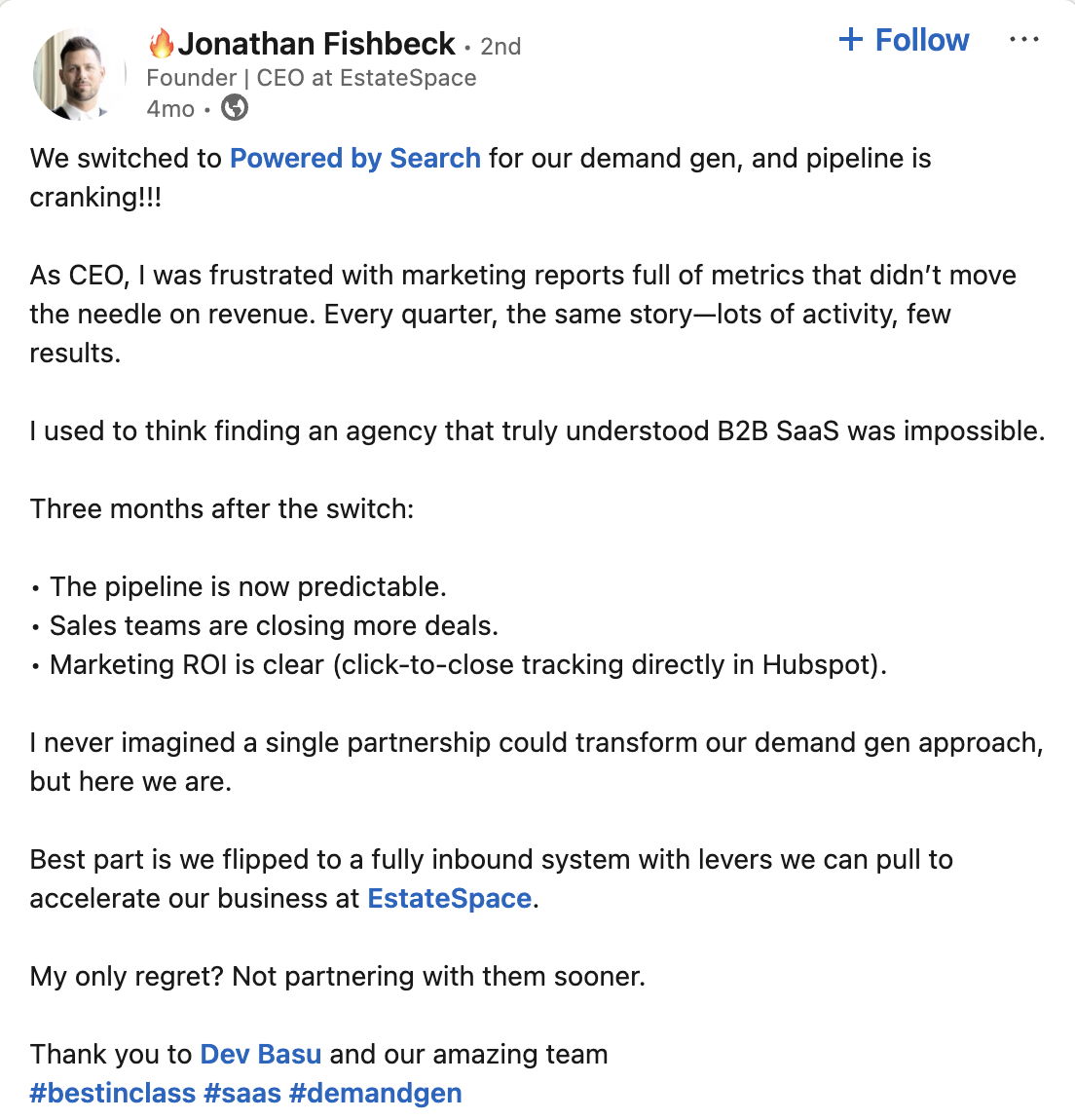Click the globe public visibility icon
This screenshot has width=1075, height=1120.
click(235, 108)
